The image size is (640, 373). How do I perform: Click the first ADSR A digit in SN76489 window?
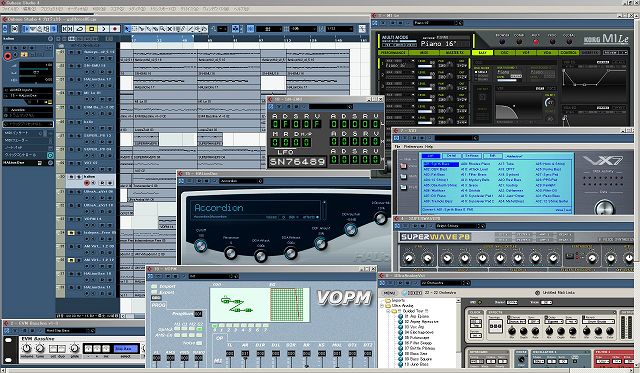[276, 124]
